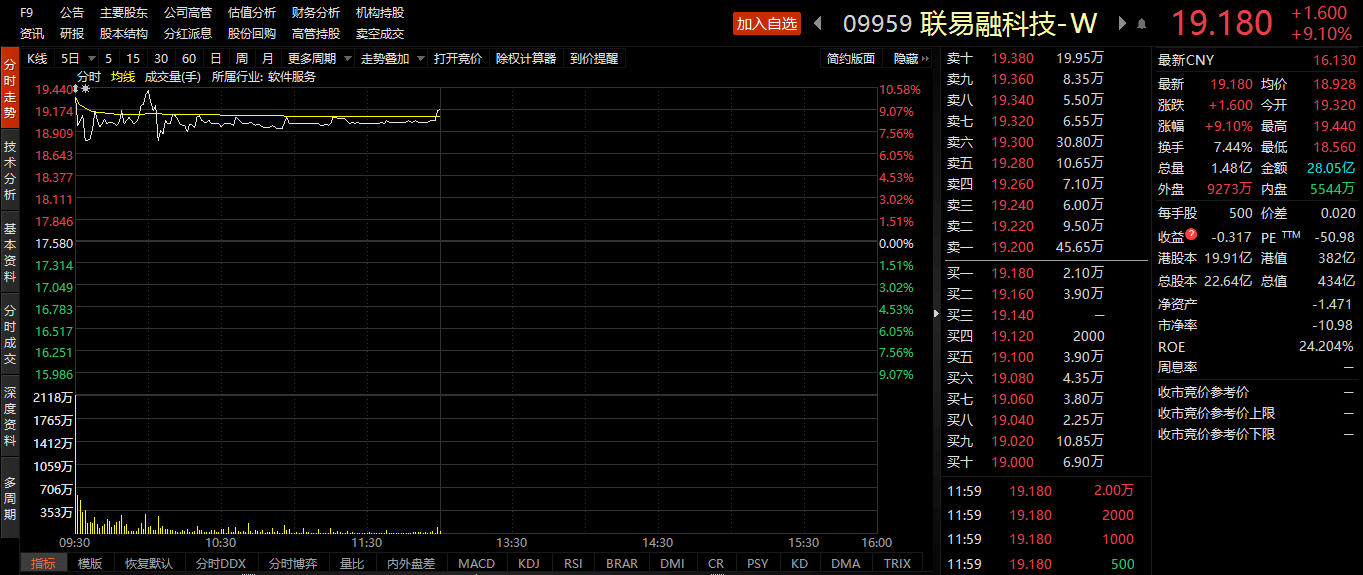
Task: Click 恢复默认 at bottom
Action: [149, 563]
